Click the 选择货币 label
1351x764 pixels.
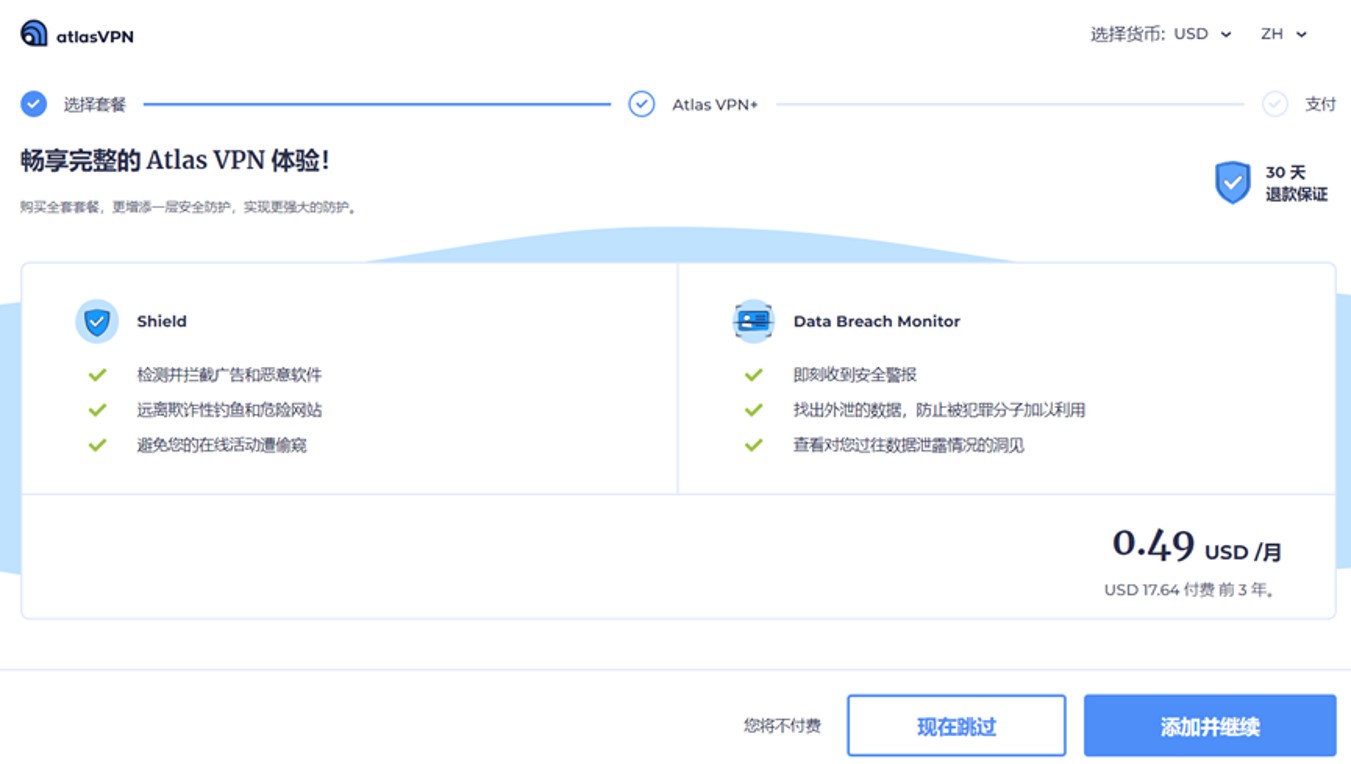(1127, 34)
